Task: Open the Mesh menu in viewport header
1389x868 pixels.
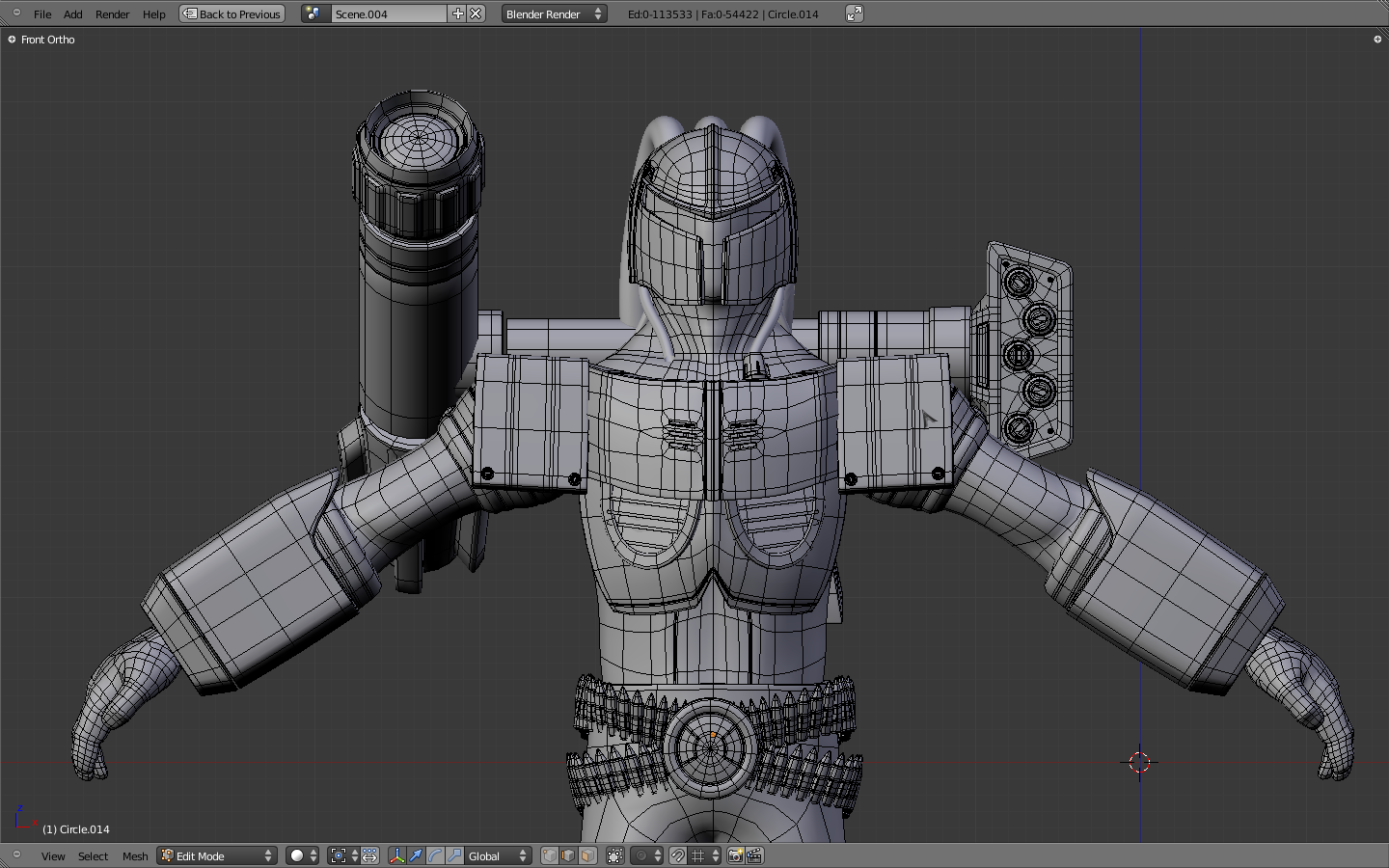Action: pyautogui.click(x=135, y=856)
